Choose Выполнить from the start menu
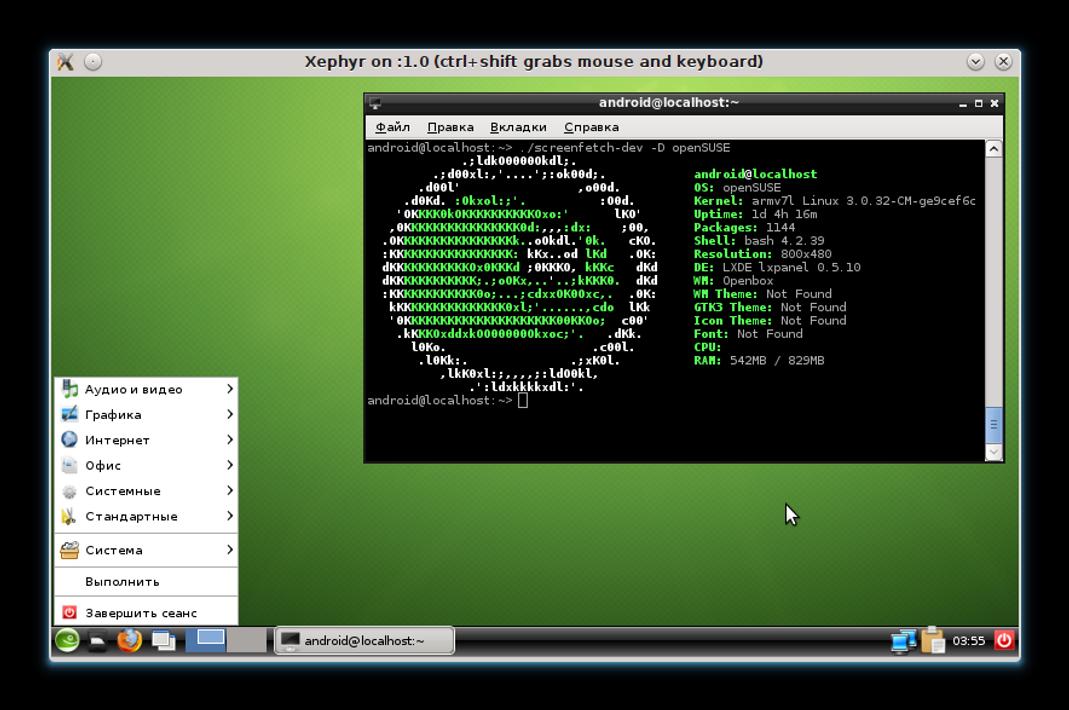The width and height of the screenshot is (1069, 710). click(x=147, y=582)
